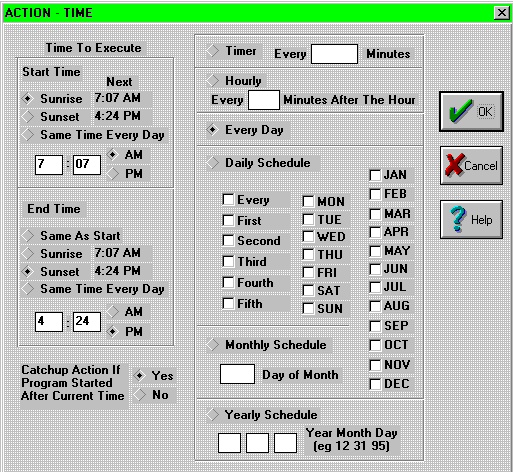Tick the APR month checkbox

[375, 232]
